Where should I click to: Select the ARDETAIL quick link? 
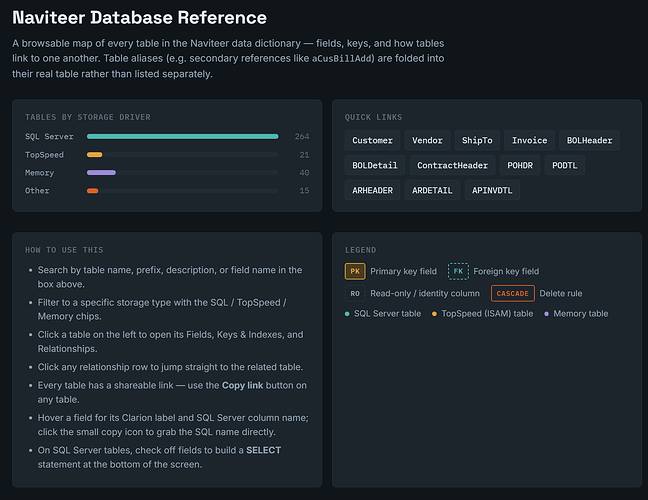pos(432,190)
